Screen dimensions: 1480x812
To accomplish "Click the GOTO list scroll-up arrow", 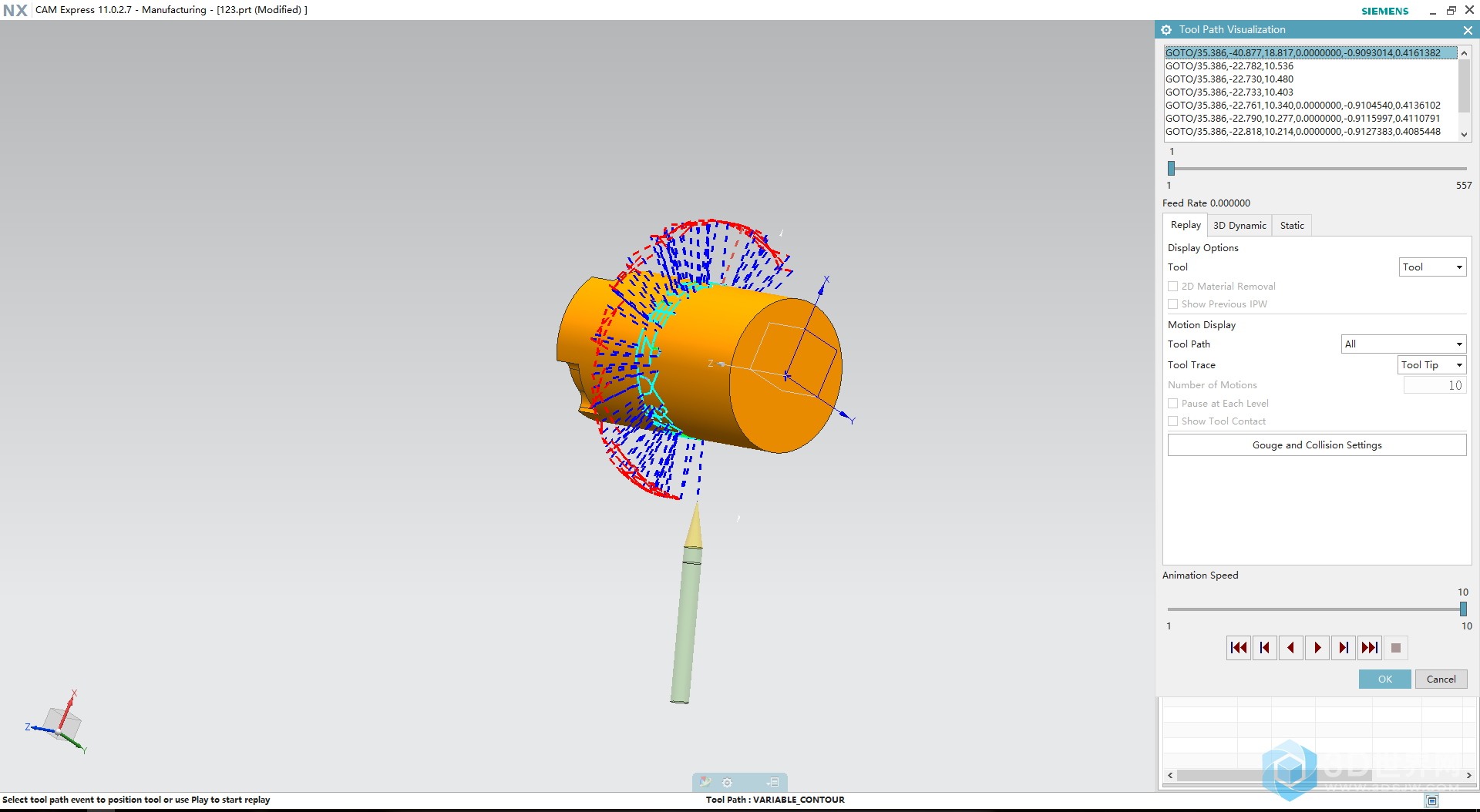I will [1464, 53].
